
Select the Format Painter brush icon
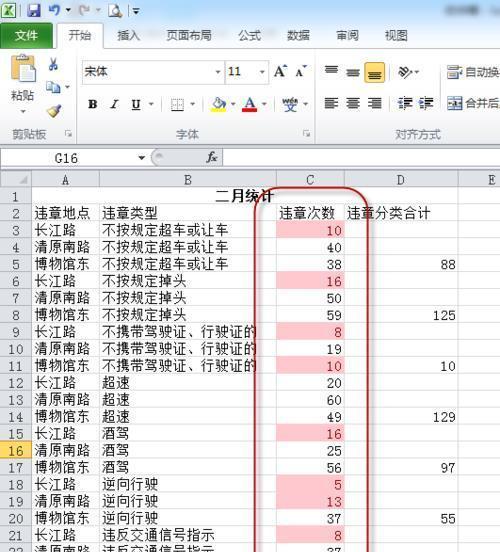(x=54, y=111)
